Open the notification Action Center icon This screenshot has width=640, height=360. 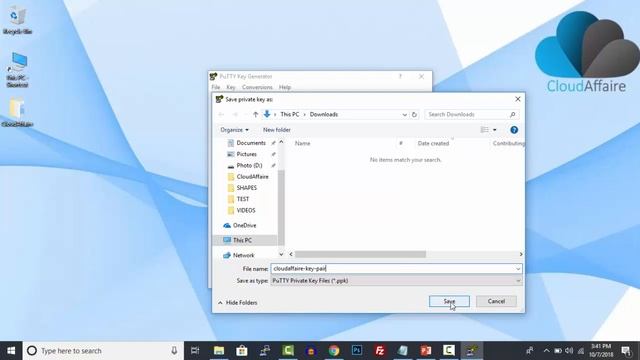[x=626, y=351]
